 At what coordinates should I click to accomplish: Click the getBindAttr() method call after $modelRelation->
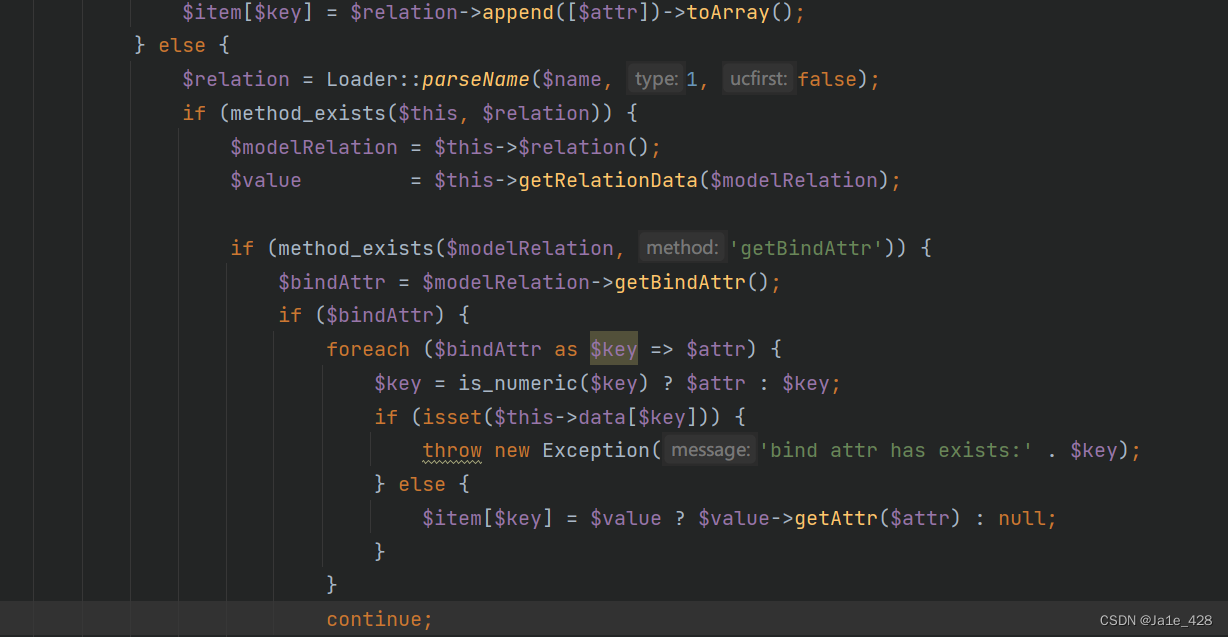pos(680,282)
